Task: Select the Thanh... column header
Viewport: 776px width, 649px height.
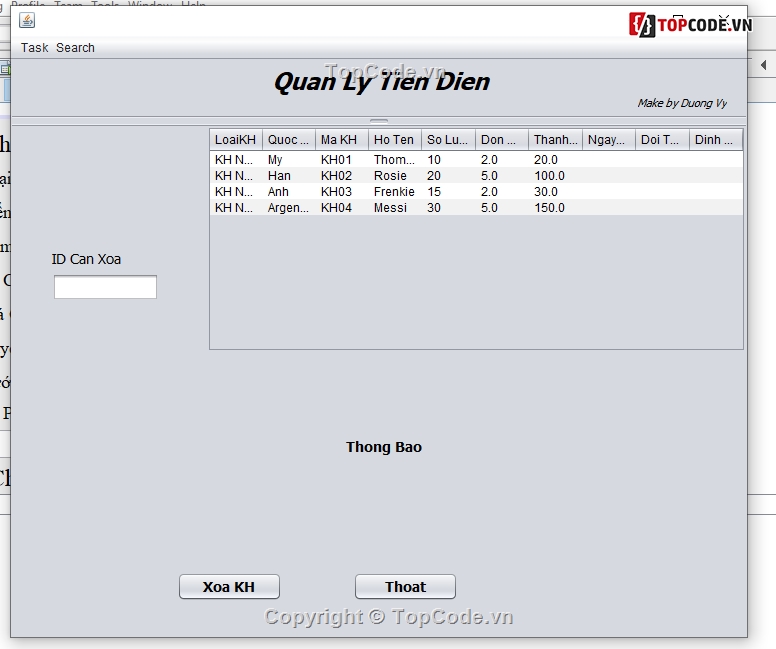Action: point(555,140)
